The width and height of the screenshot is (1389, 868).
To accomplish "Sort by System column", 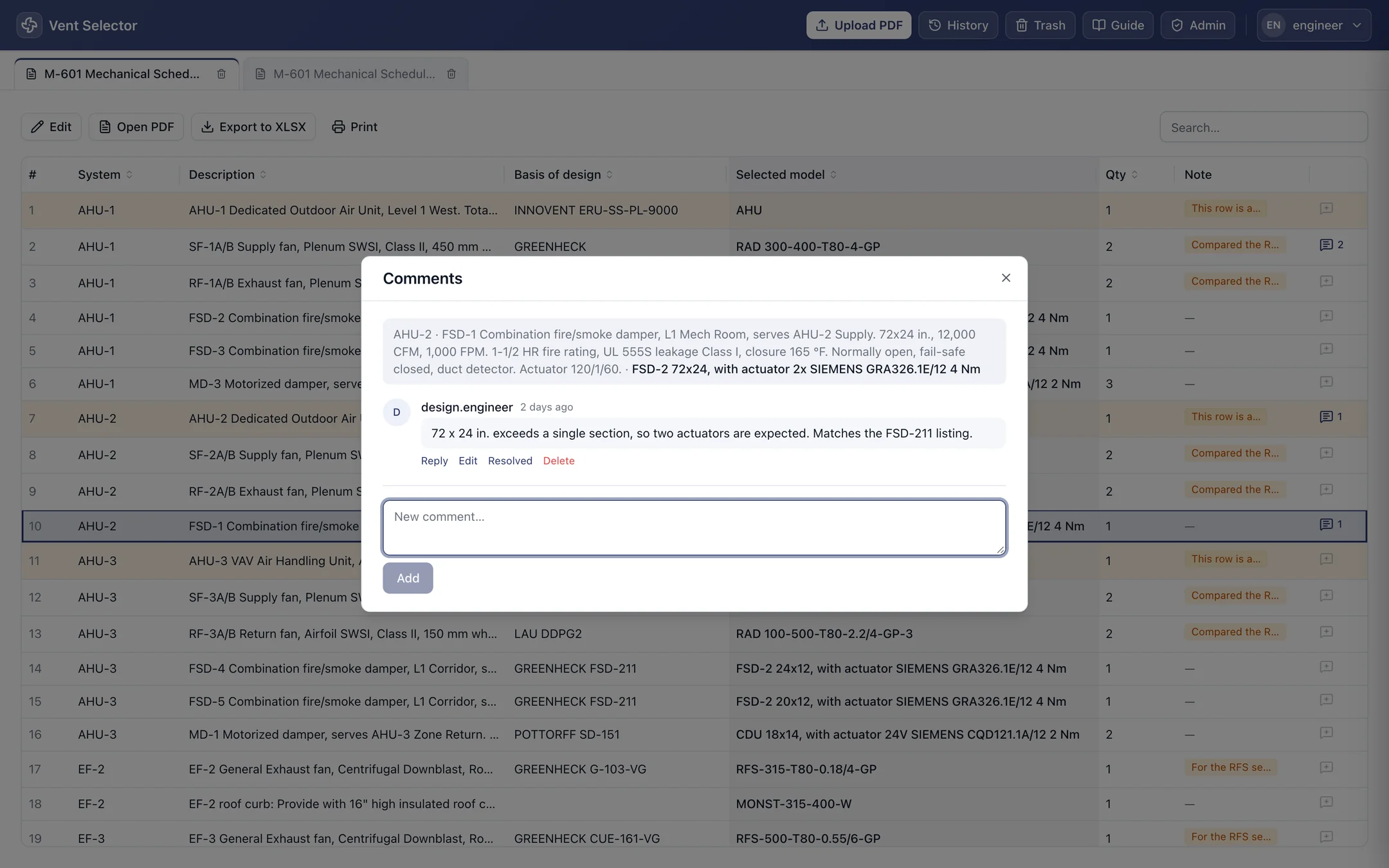I will [105, 175].
